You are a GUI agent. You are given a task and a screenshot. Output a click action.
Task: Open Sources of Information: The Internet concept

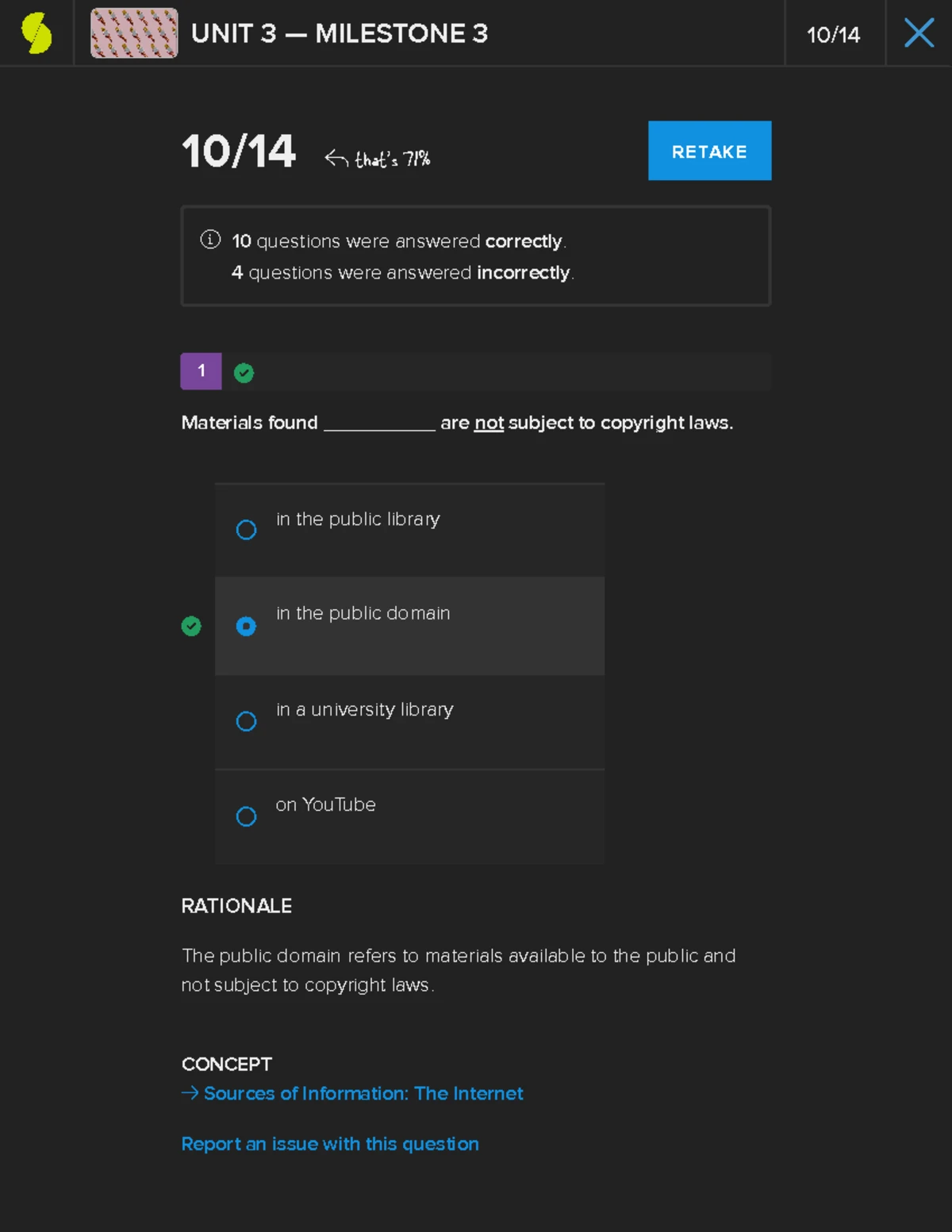363,1093
